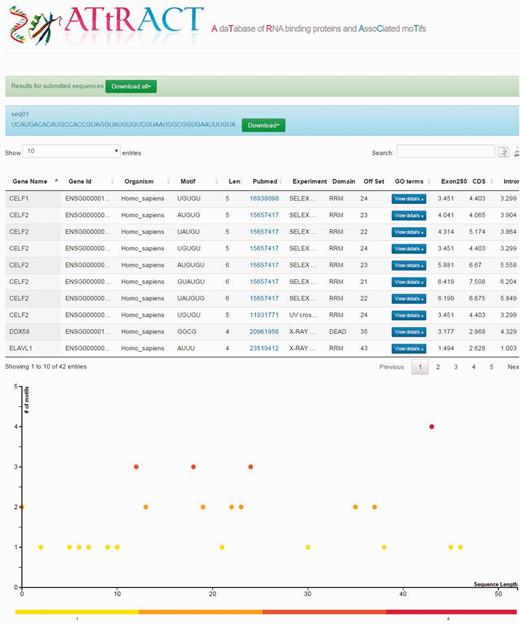Open Pubmed link 20961956 for DDX58

[x=264, y=332]
